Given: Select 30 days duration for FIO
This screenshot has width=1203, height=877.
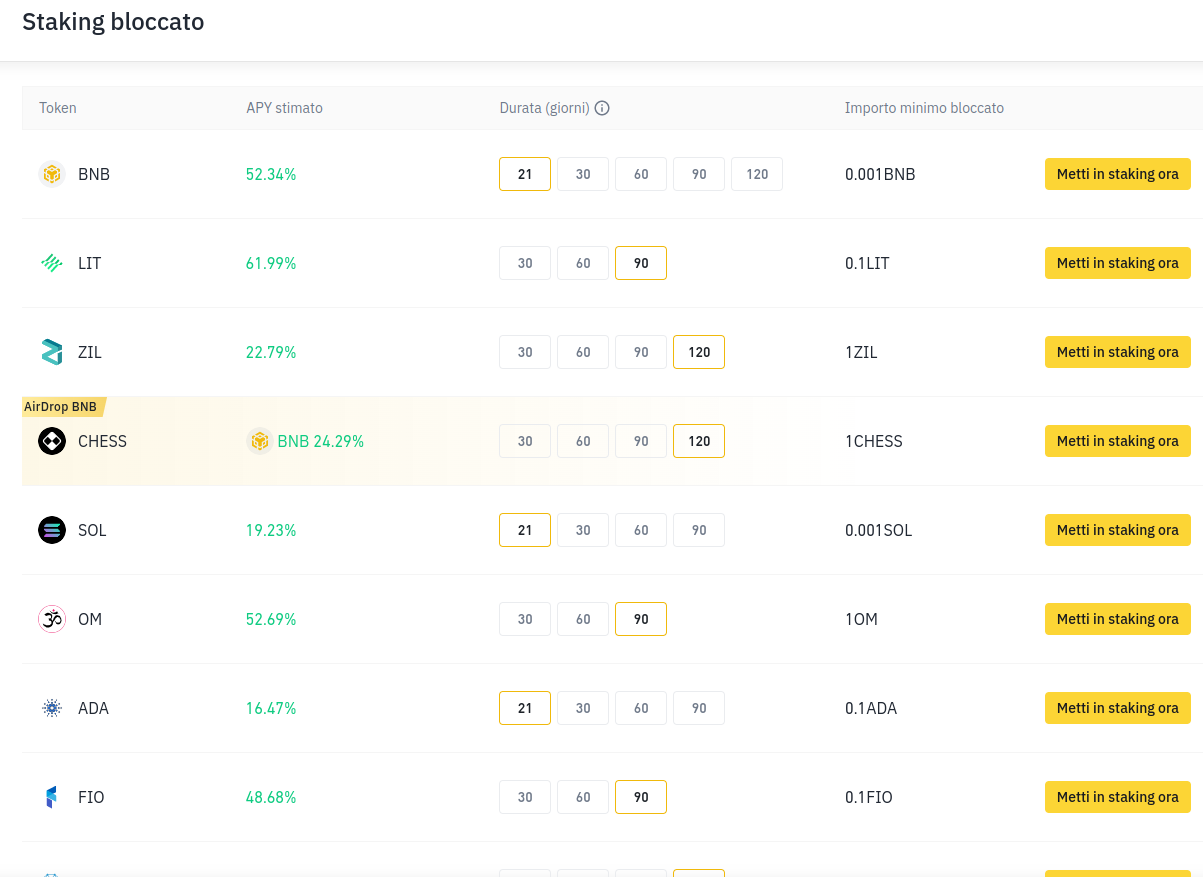Looking at the screenshot, I should [525, 797].
